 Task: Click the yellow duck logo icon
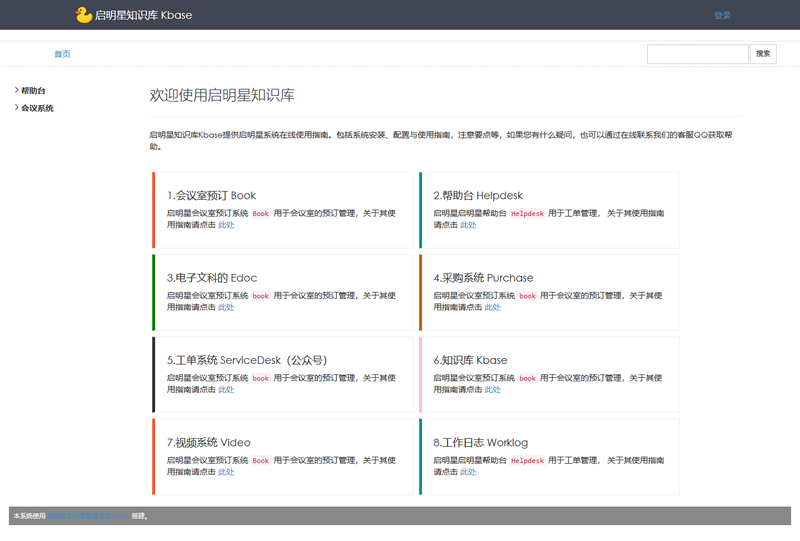pyautogui.click(x=84, y=15)
